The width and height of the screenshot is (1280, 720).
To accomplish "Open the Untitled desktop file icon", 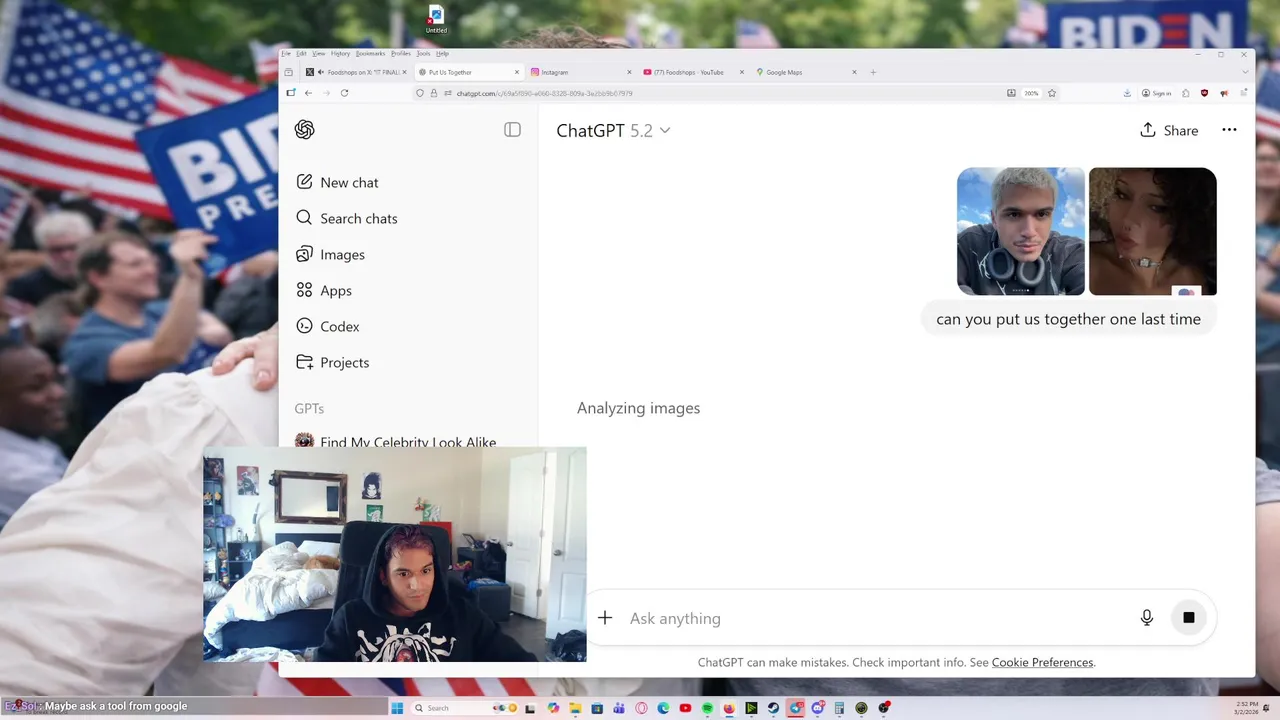I will (436, 19).
